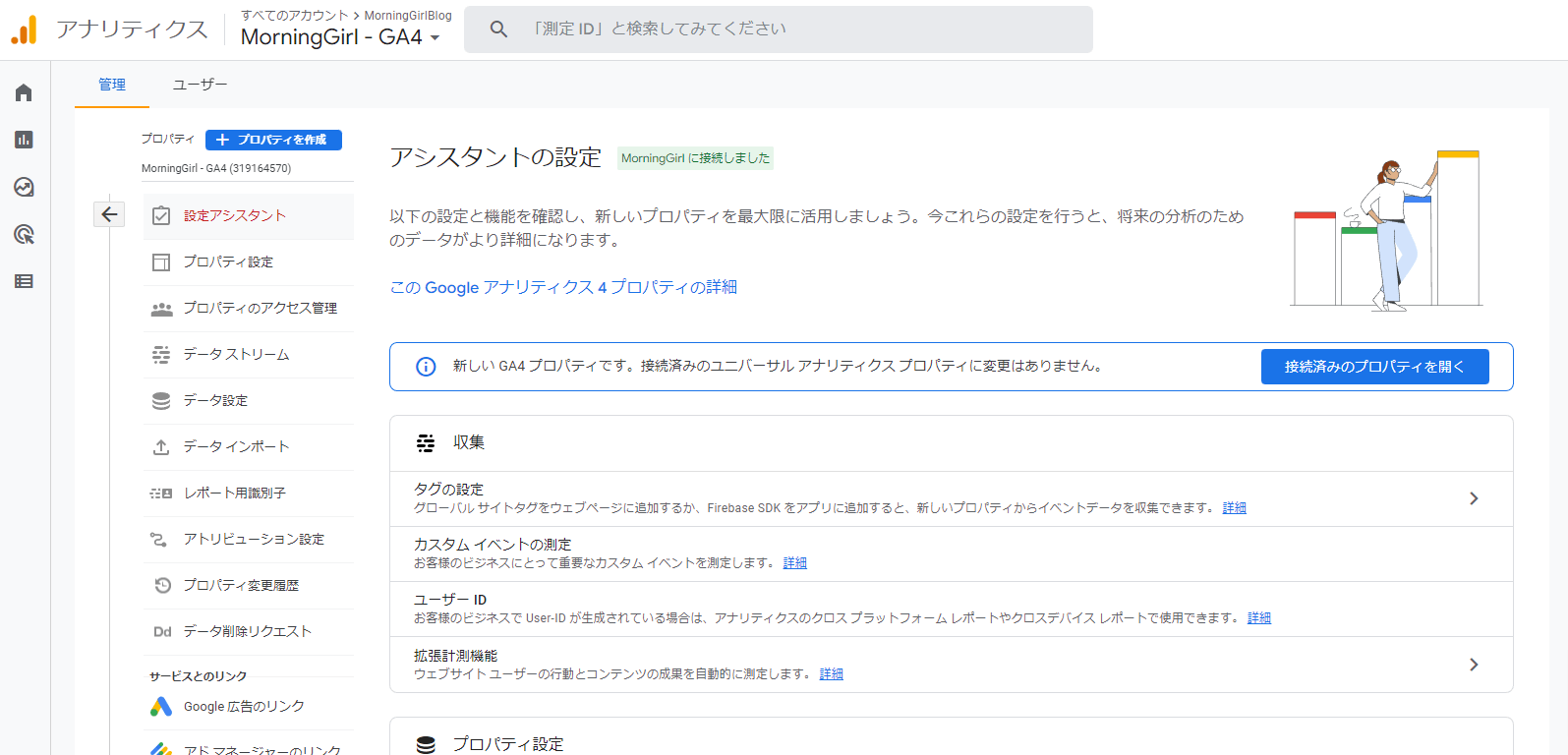Image resolution: width=1568 pixels, height=755 pixels.
Task: Click the info icon in the GA4 notice
Action: point(426,367)
